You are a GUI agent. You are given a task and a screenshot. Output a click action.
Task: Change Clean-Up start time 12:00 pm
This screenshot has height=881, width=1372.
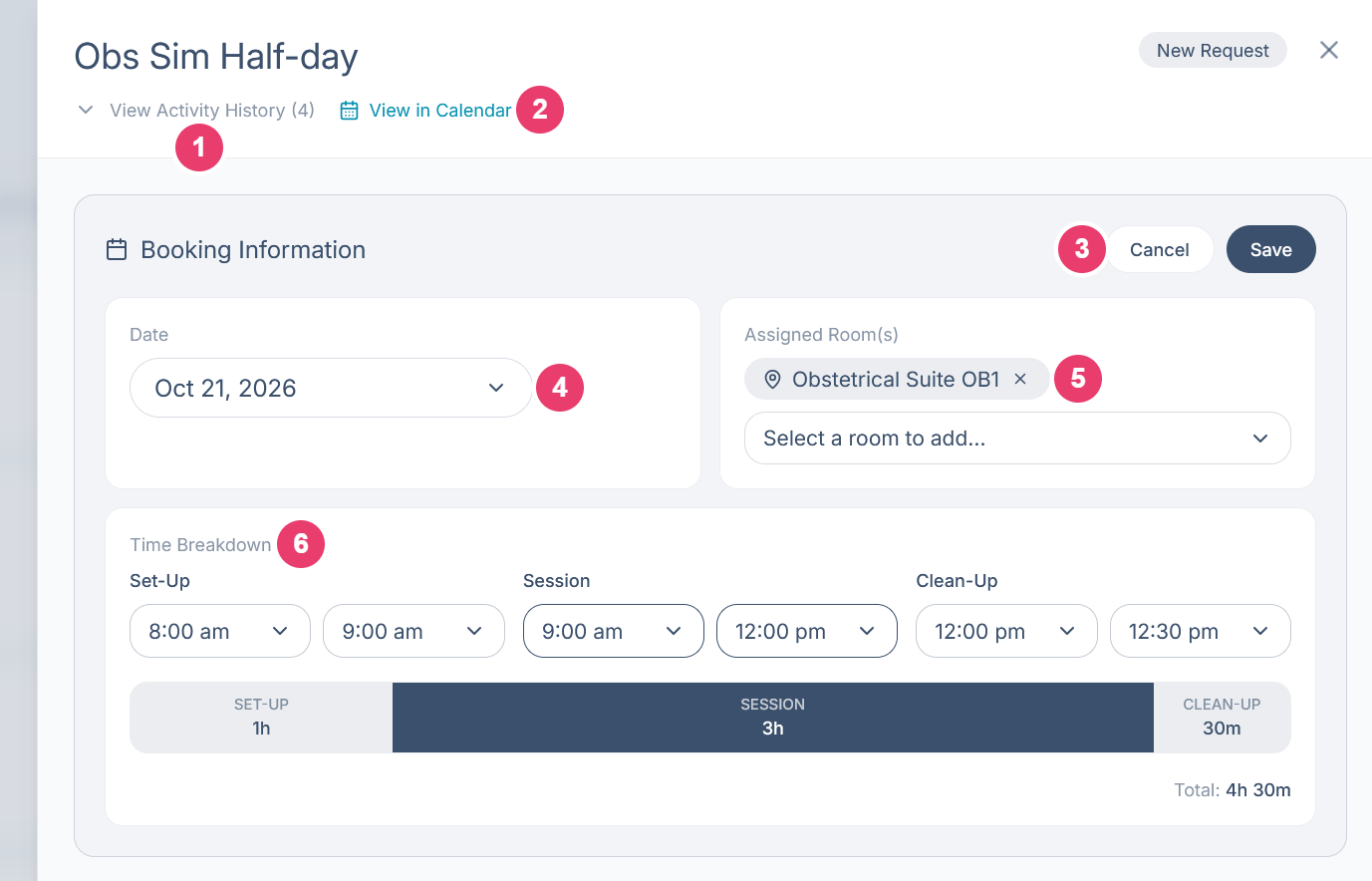click(x=1006, y=631)
